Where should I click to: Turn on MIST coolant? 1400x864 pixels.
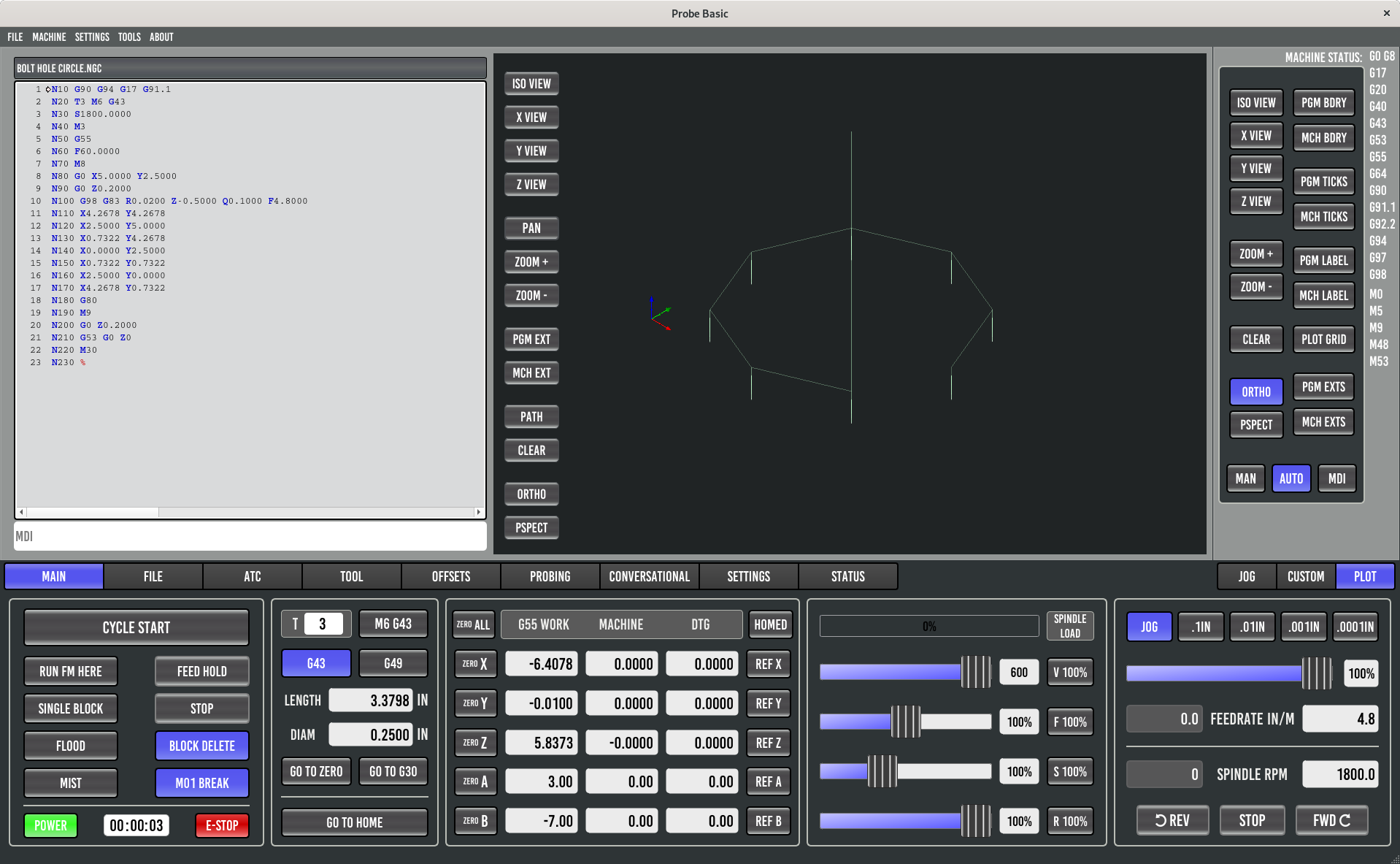[71, 783]
